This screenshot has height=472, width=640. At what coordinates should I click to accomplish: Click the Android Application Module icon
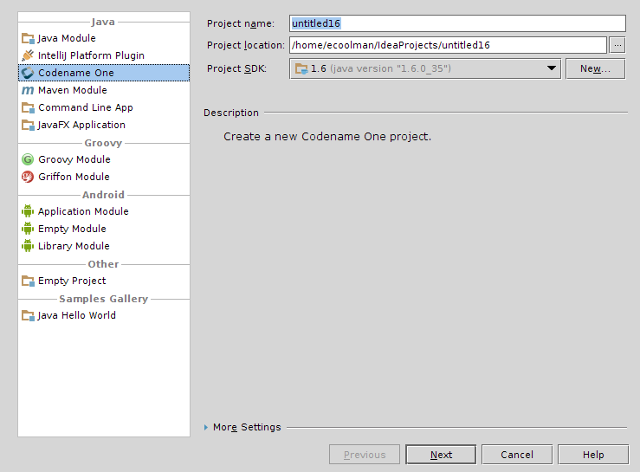click(28, 211)
